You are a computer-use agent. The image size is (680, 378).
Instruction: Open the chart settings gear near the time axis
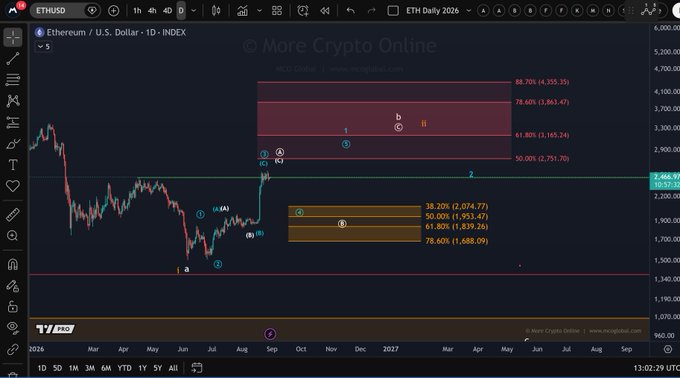668,349
